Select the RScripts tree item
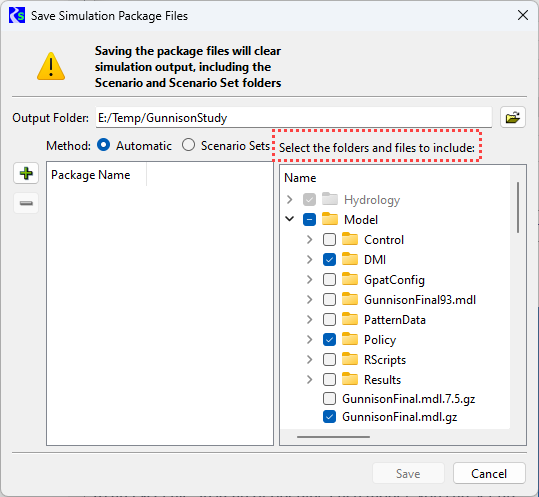 pyautogui.click(x=385, y=360)
